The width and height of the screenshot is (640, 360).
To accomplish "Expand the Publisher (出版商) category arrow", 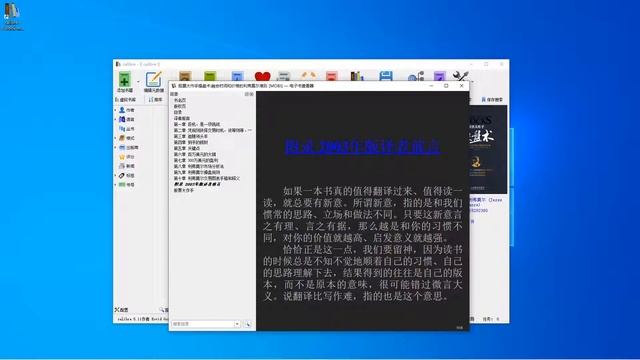I will tap(116, 148).
